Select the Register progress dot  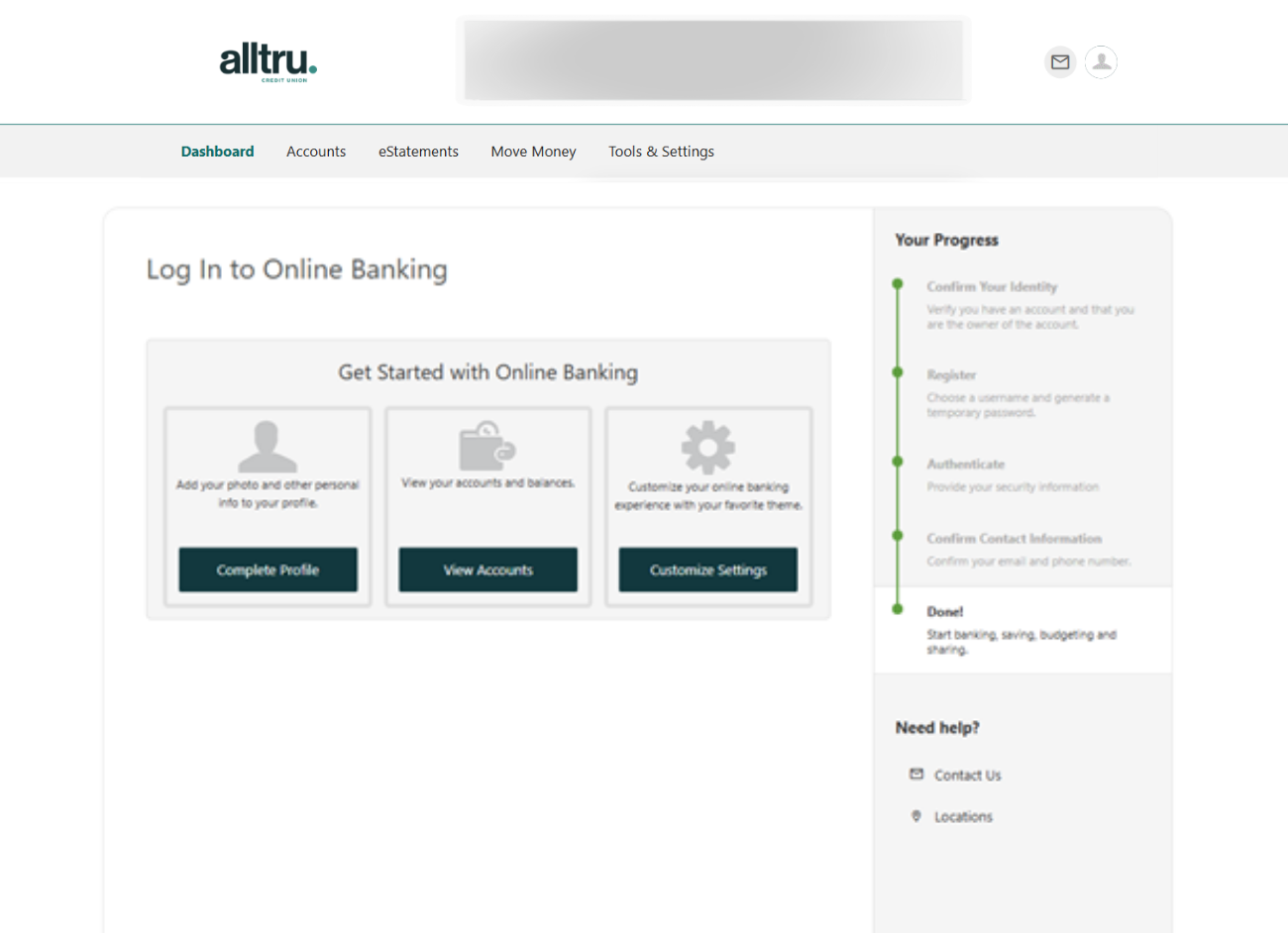coord(897,372)
